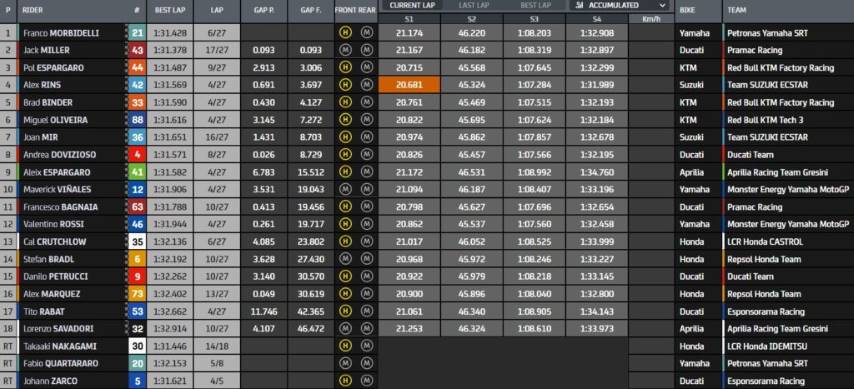The image size is (854, 389).
Task: Click Jack Miller's rear tyre icon
Action: tap(366, 50)
